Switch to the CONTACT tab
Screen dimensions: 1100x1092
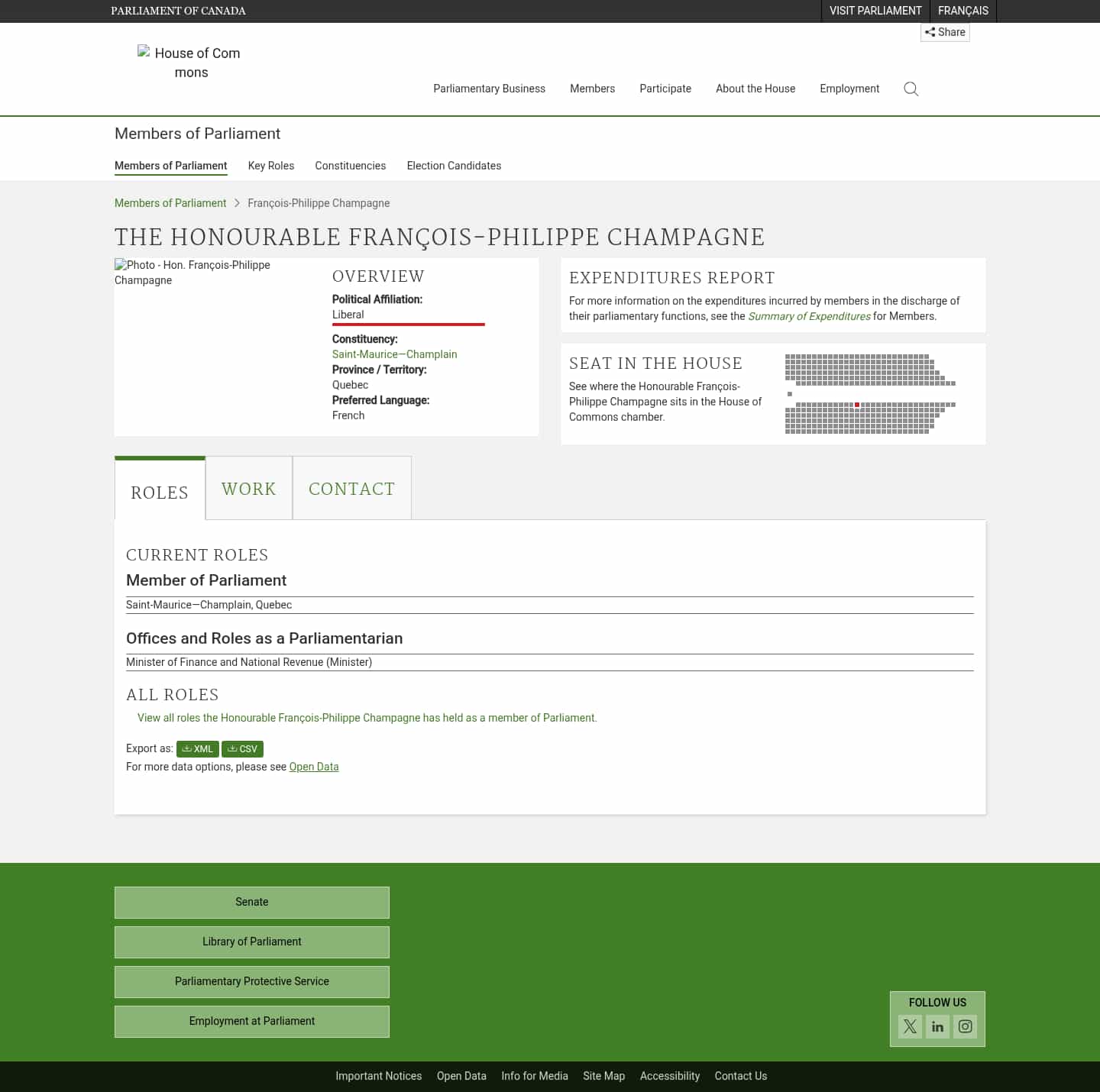coord(351,488)
